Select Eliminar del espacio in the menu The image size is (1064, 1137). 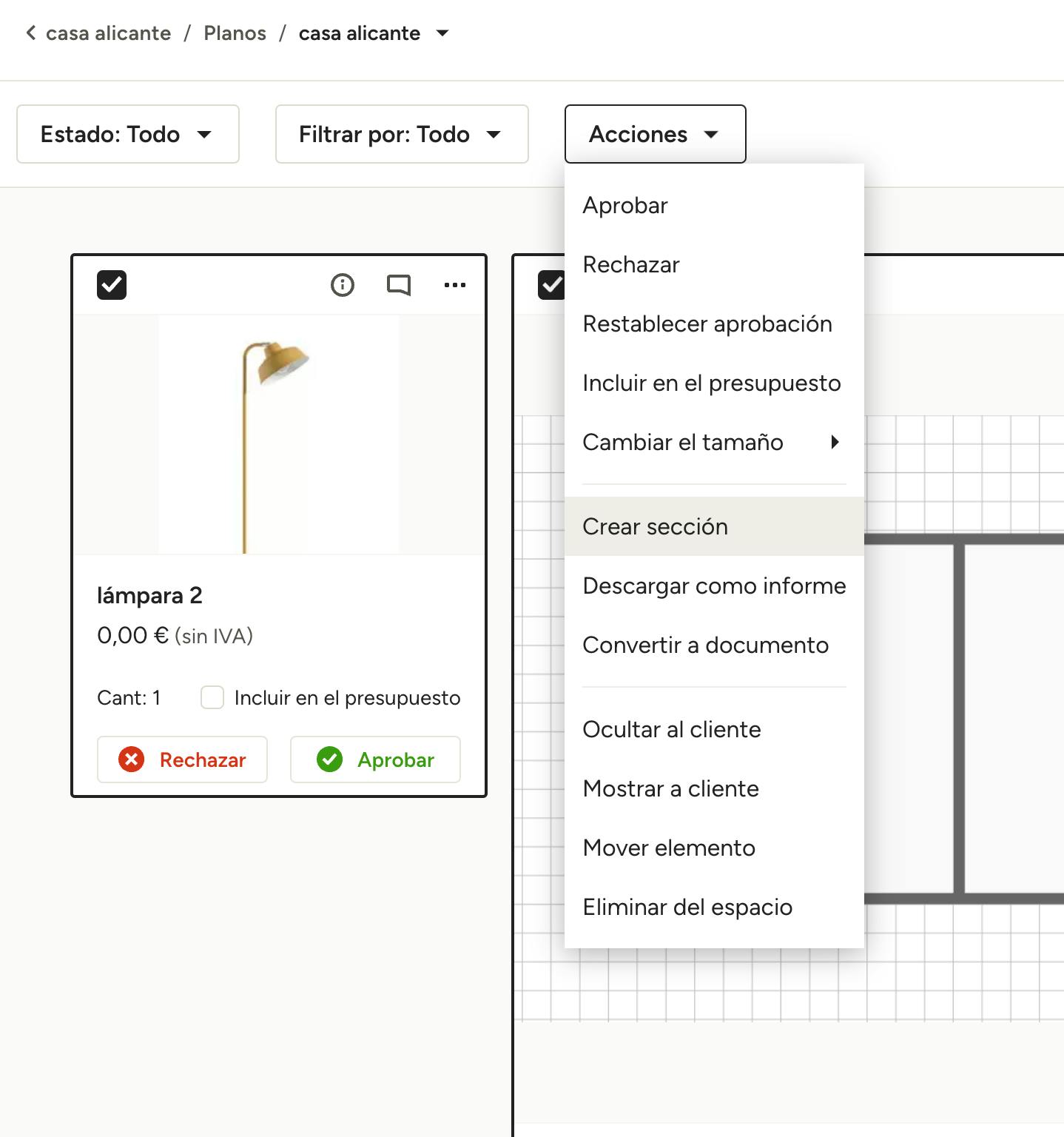click(687, 907)
